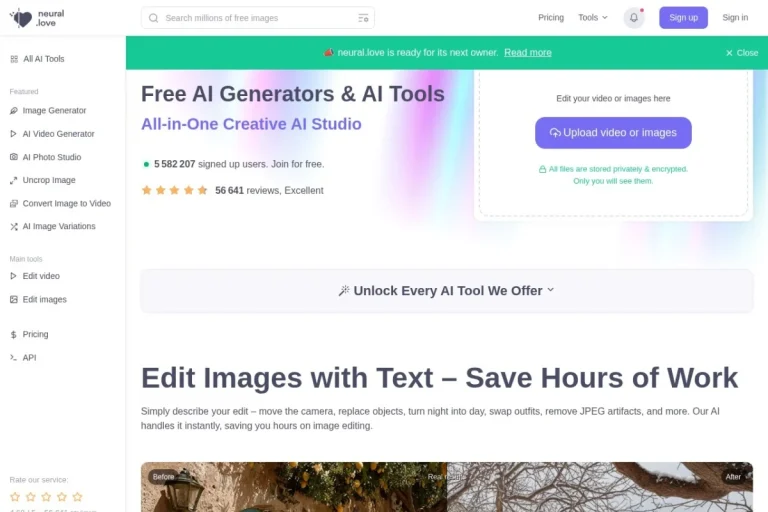768x512 pixels.
Task: Click the API terminal icon
Action: (x=14, y=358)
